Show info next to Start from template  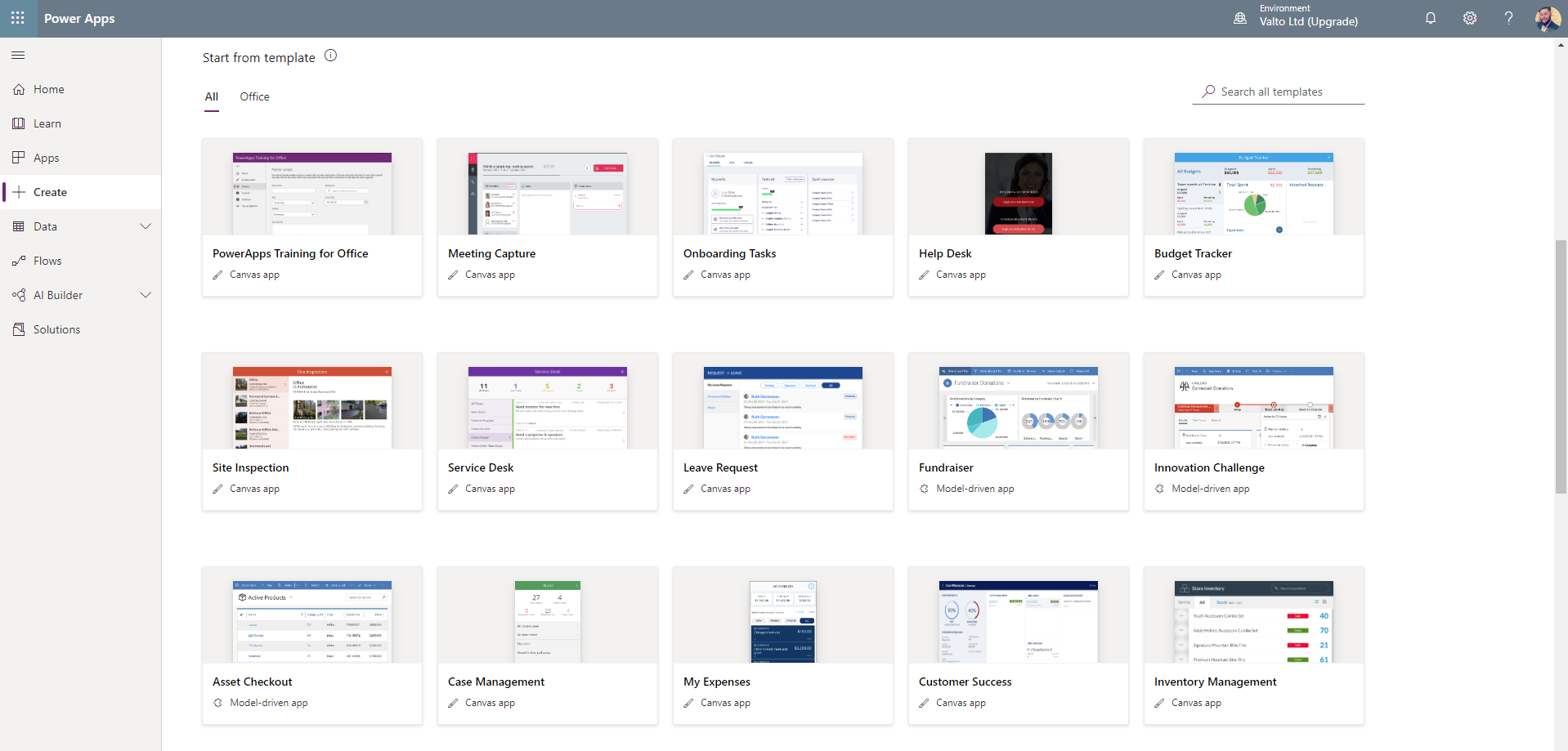[x=330, y=56]
